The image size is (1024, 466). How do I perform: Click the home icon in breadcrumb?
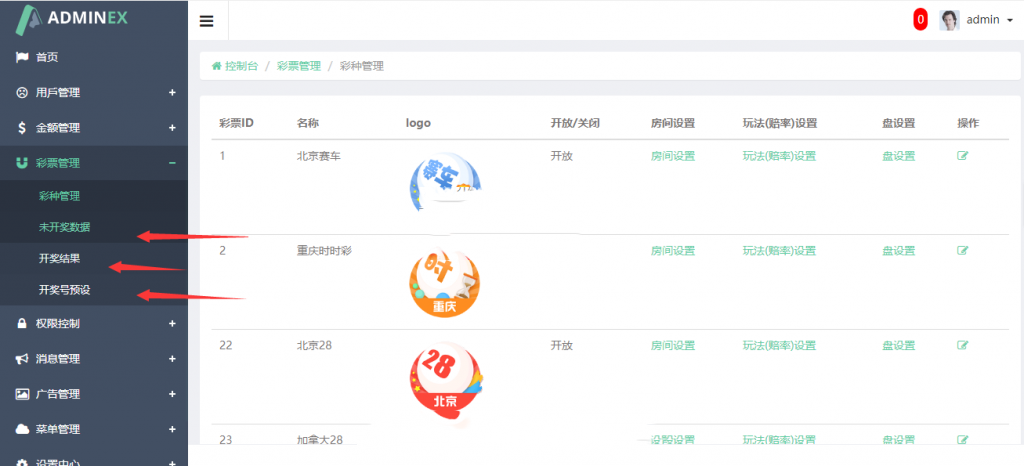[x=216, y=66]
